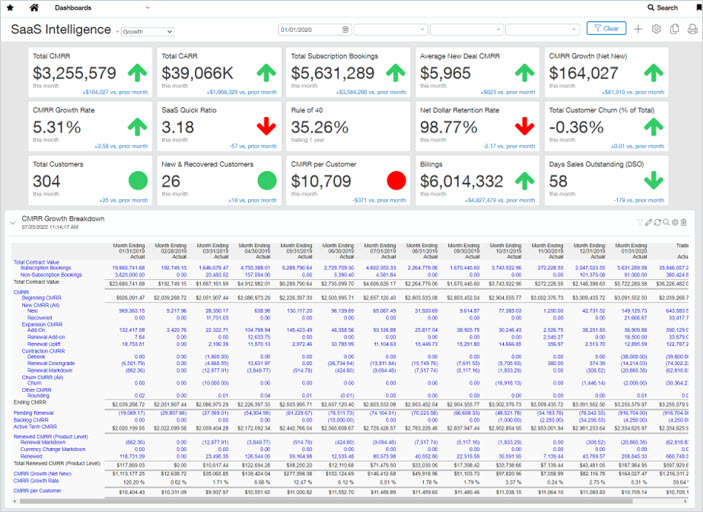
Task: Click the Subscription Bookings row link
Action: 46,268
